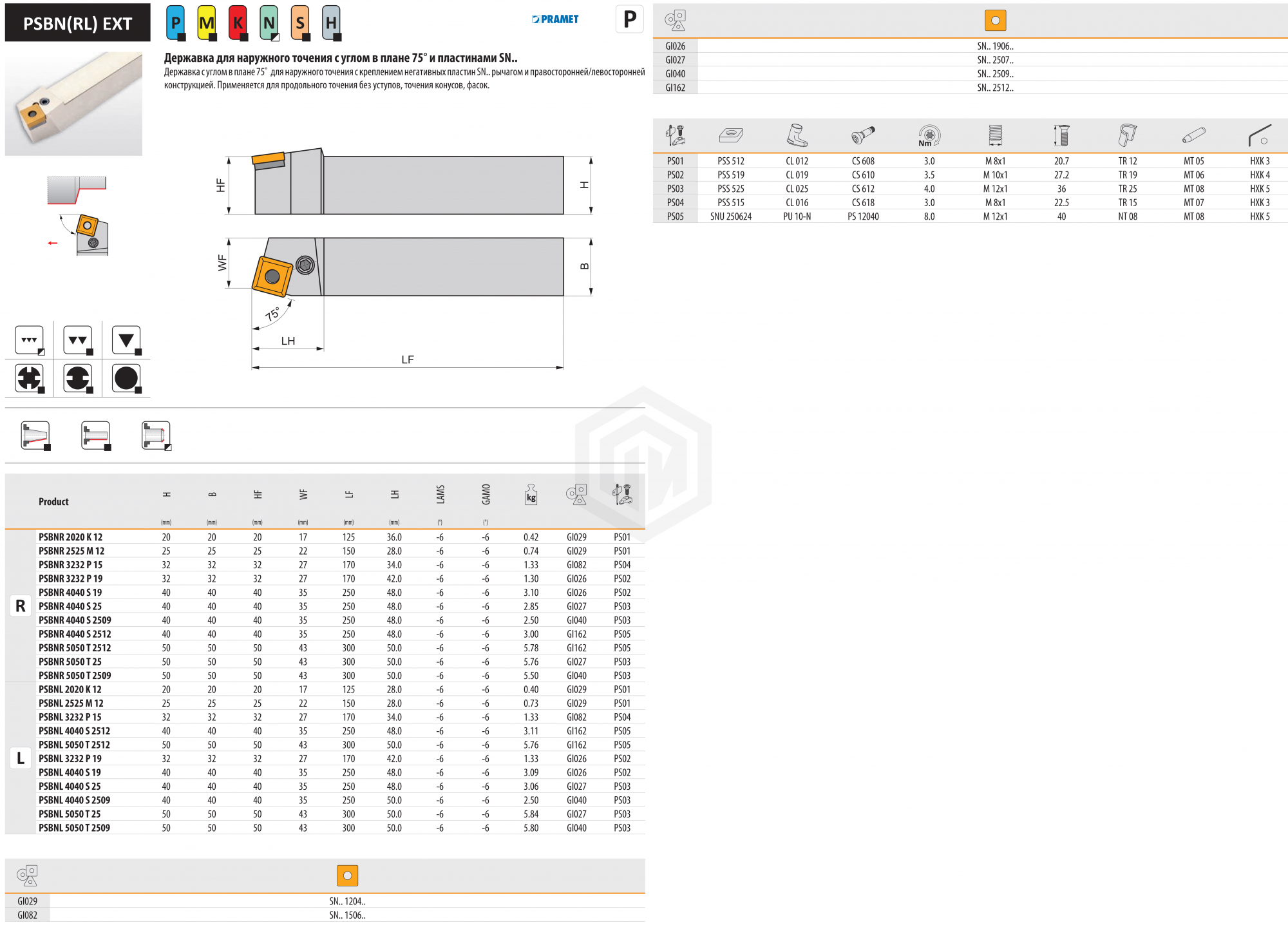Click the gray H material group icon
Image resolution: width=1288 pixels, height=927 pixels.
click(x=331, y=23)
